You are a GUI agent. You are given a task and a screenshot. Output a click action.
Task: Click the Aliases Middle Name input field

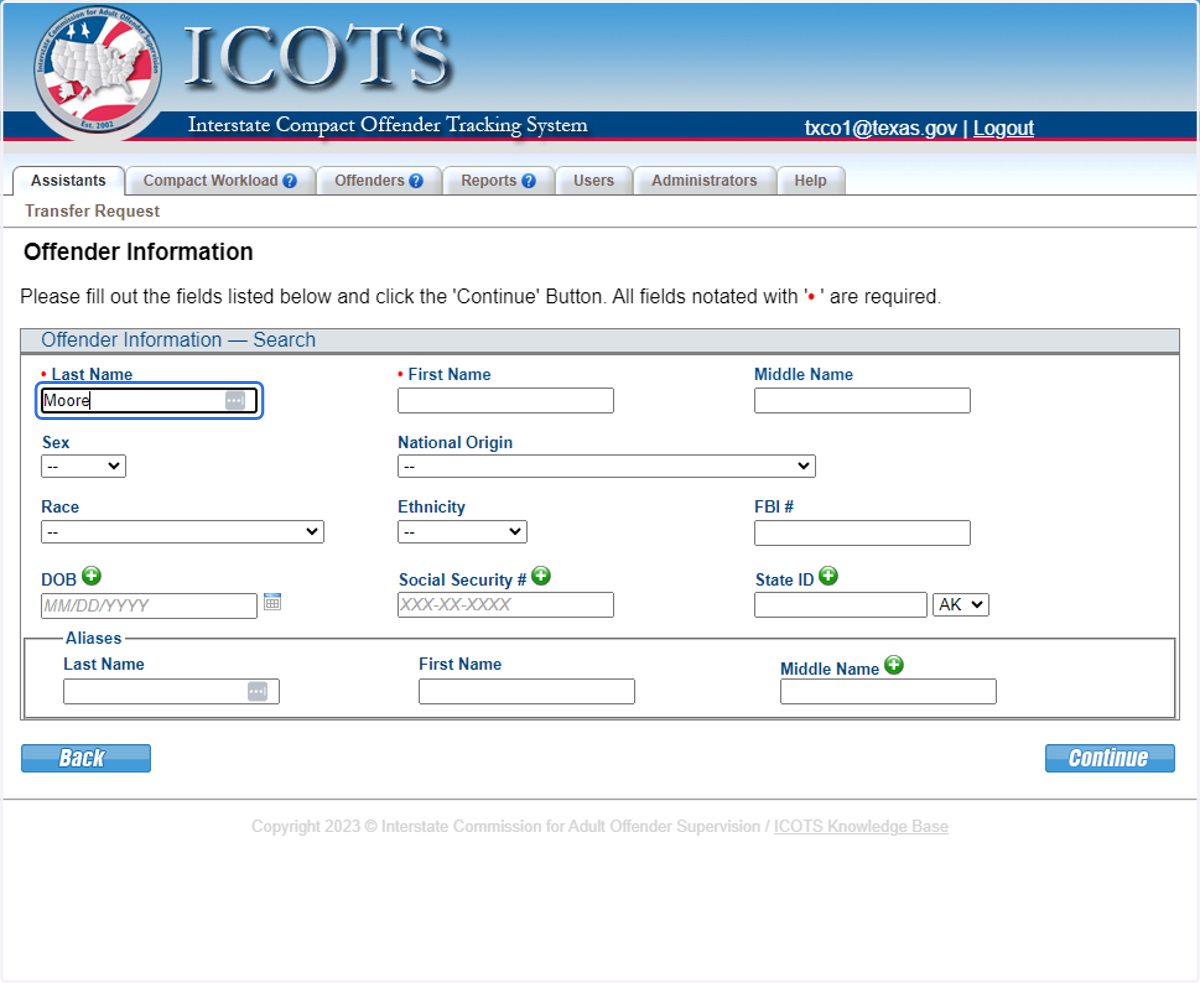pos(888,692)
